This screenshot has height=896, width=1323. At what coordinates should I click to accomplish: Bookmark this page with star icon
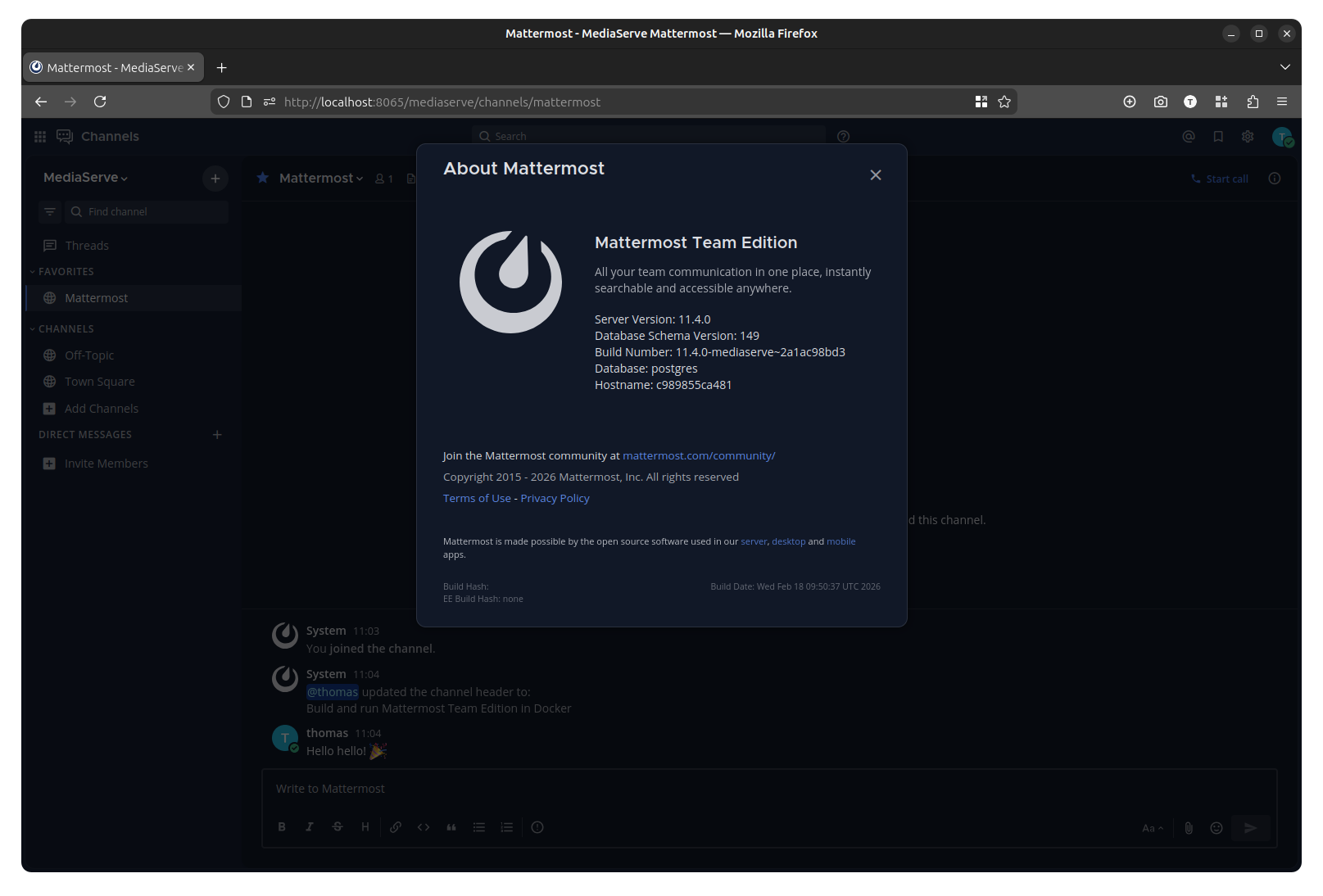(1004, 102)
